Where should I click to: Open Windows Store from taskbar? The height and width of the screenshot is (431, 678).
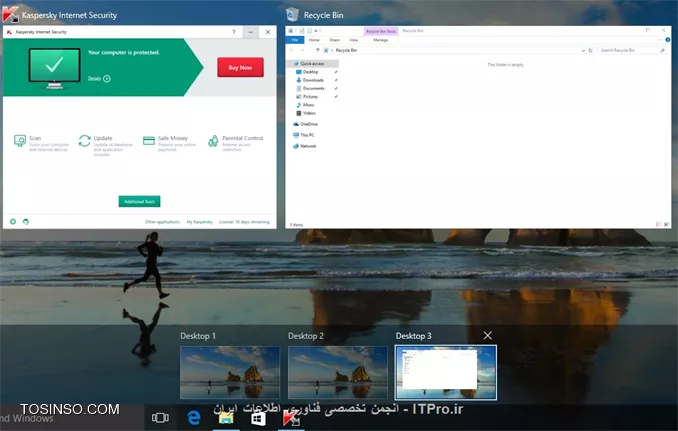coord(258,418)
